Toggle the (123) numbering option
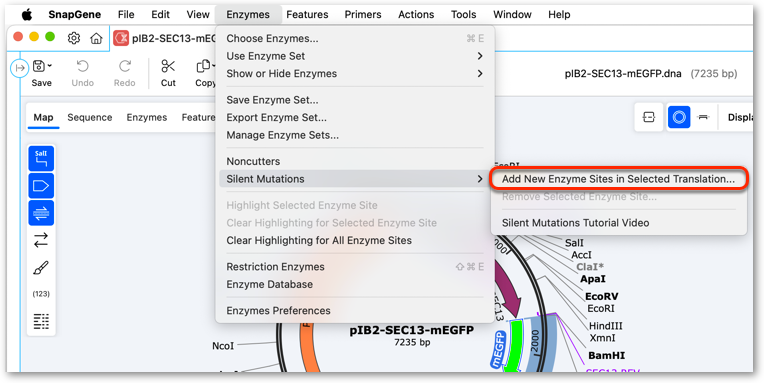Viewport: 764px width, 383px height. point(41,294)
